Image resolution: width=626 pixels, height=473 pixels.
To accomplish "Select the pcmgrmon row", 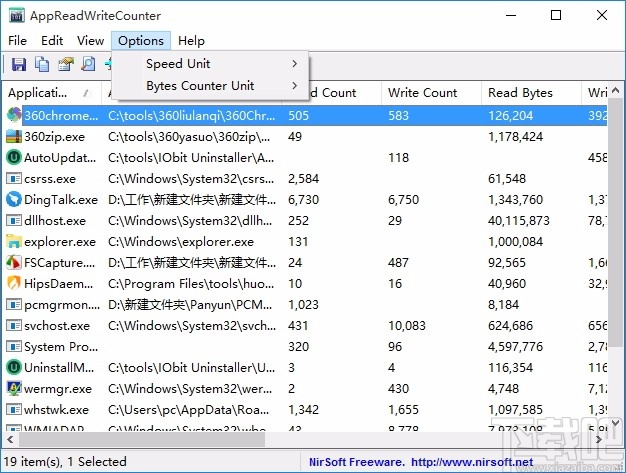I will click(305, 305).
